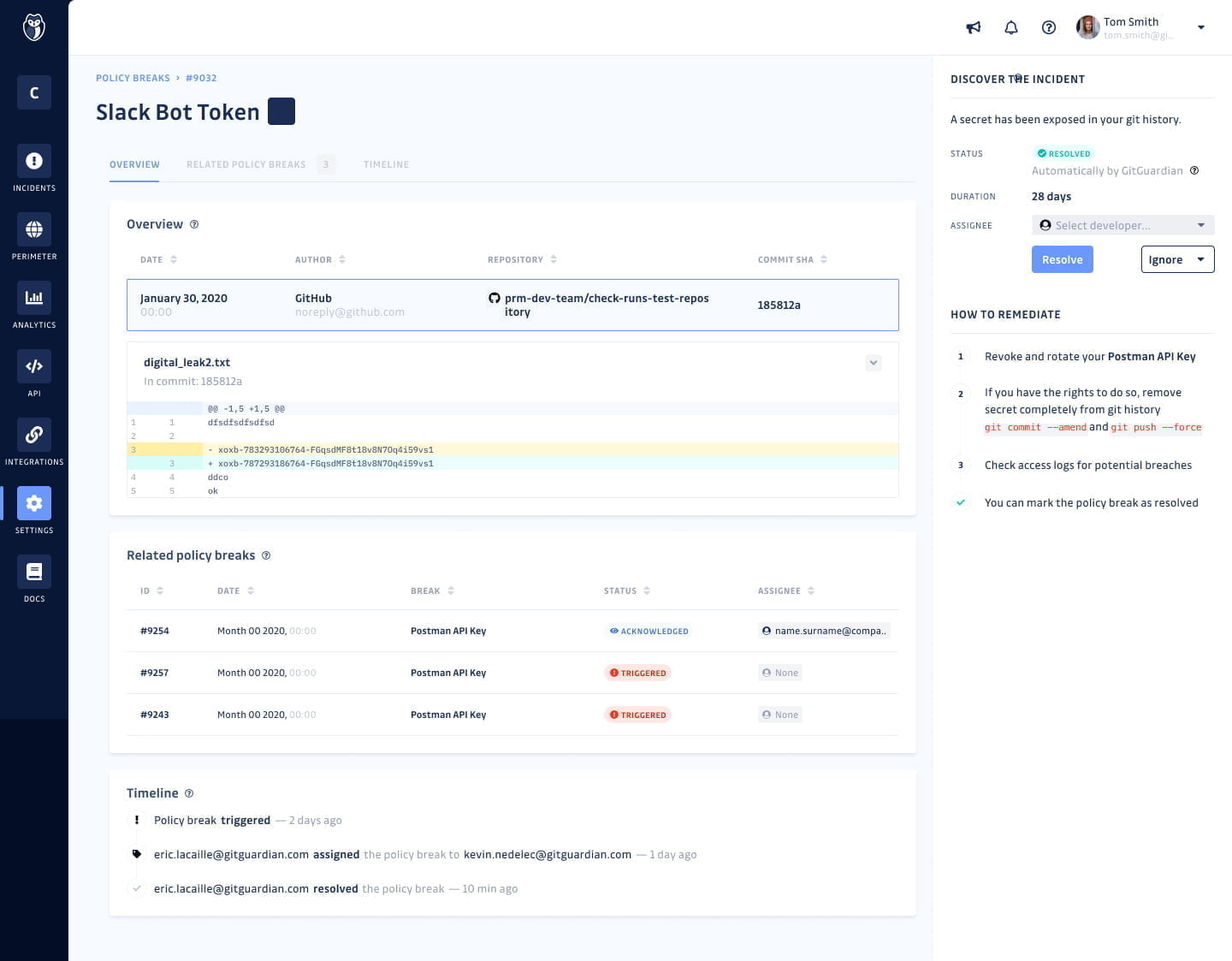1232x961 pixels.
Task: Select the January 30, 2020 commit row
Action: 512,305
